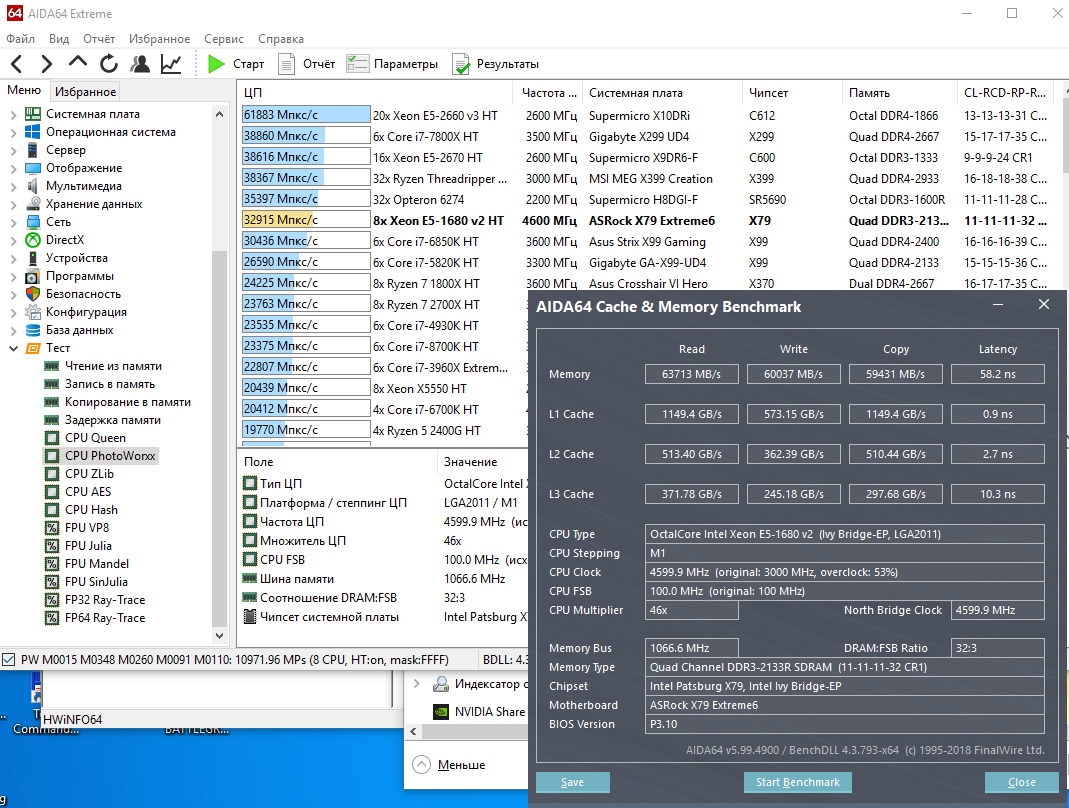Switch to the Избранное sidebar tab

coord(85,91)
